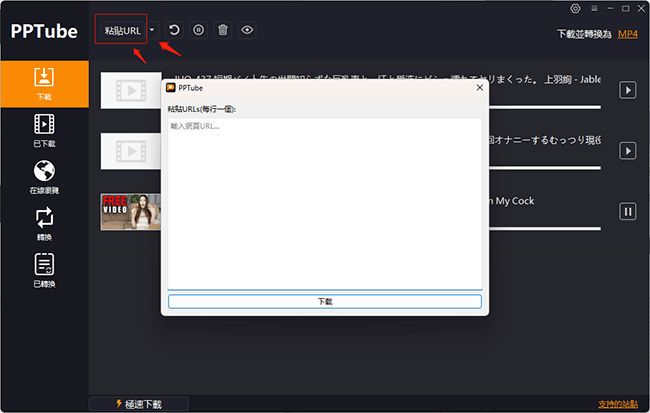
Task: Pause the third downloading video
Action: (x=628, y=212)
